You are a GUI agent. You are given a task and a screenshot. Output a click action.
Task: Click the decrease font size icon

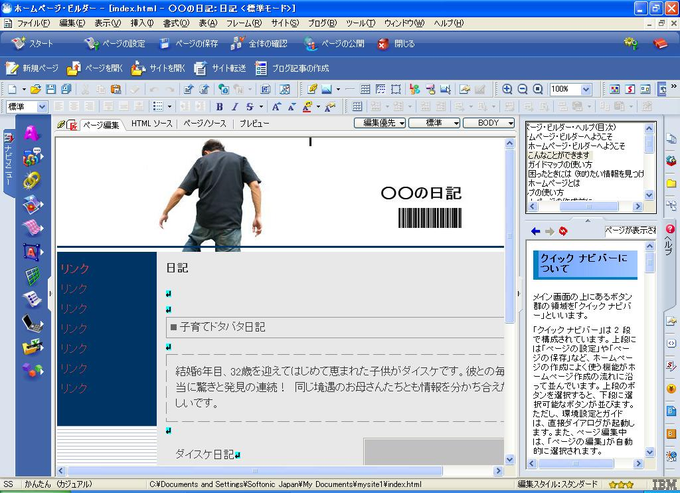click(292, 107)
